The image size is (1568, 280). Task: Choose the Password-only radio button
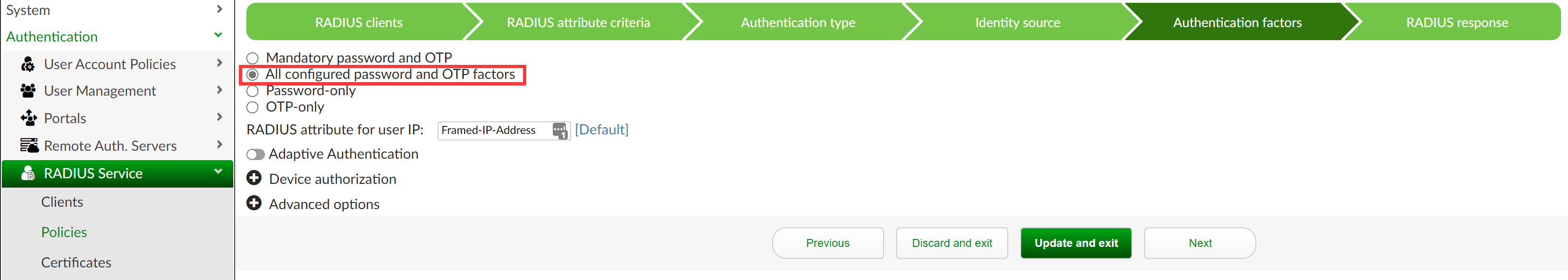coord(252,91)
